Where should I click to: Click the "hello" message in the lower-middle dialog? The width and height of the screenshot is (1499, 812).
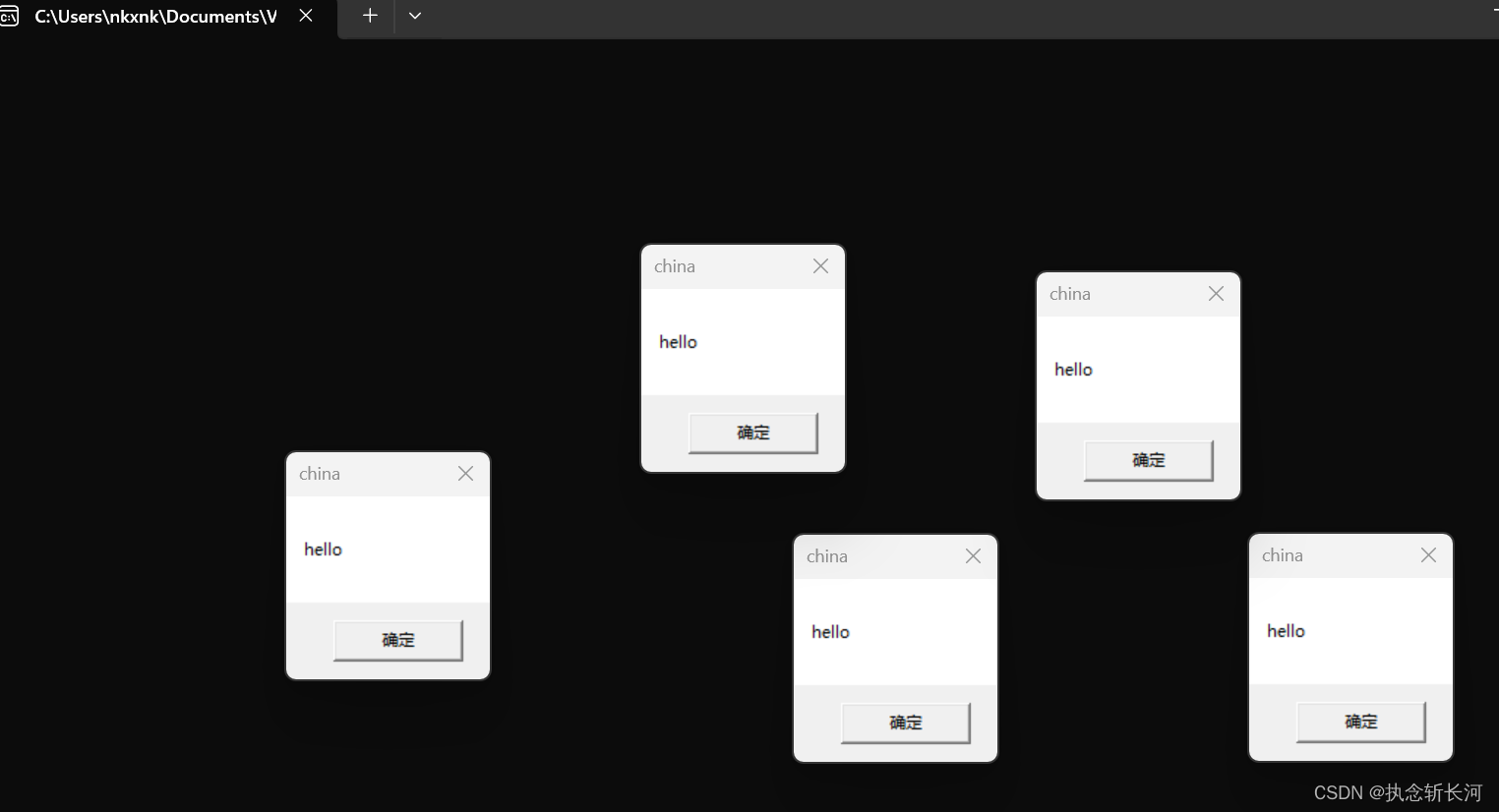point(830,632)
